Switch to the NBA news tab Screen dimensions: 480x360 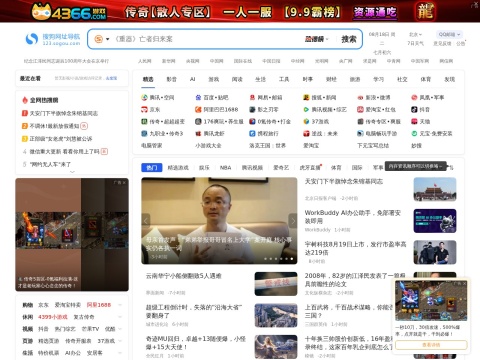[226, 167]
